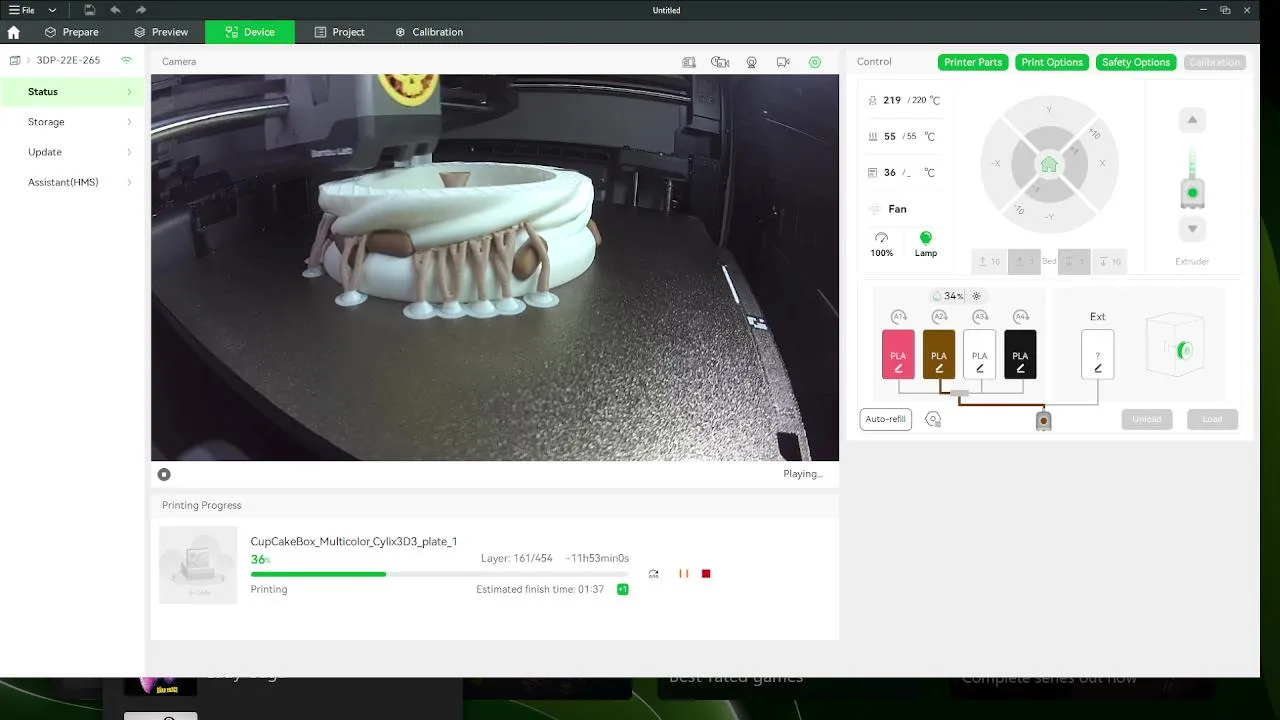
Task: Switch to the Project tab
Action: click(x=340, y=32)
